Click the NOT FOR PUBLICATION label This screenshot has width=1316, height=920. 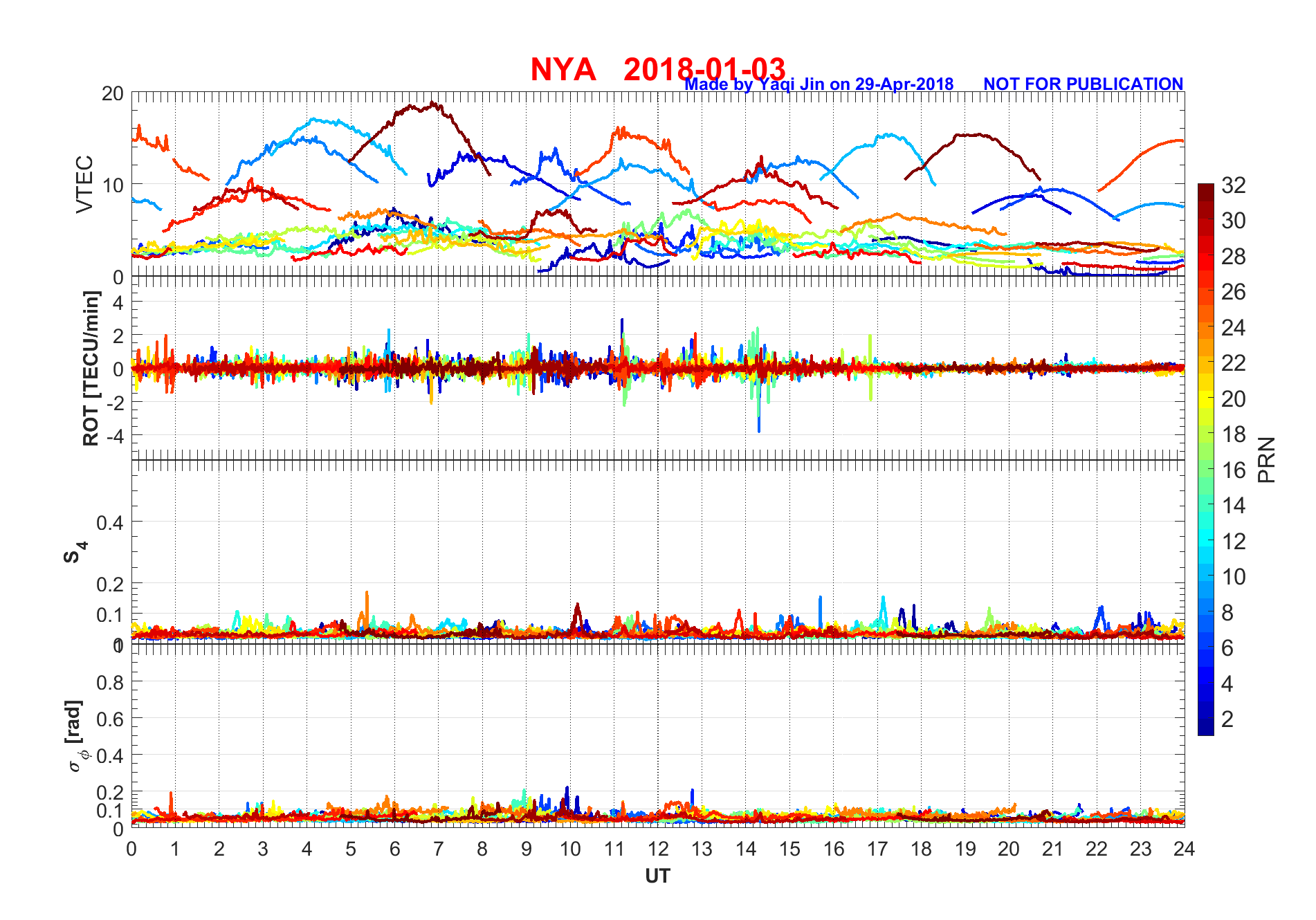(1083, 84)
